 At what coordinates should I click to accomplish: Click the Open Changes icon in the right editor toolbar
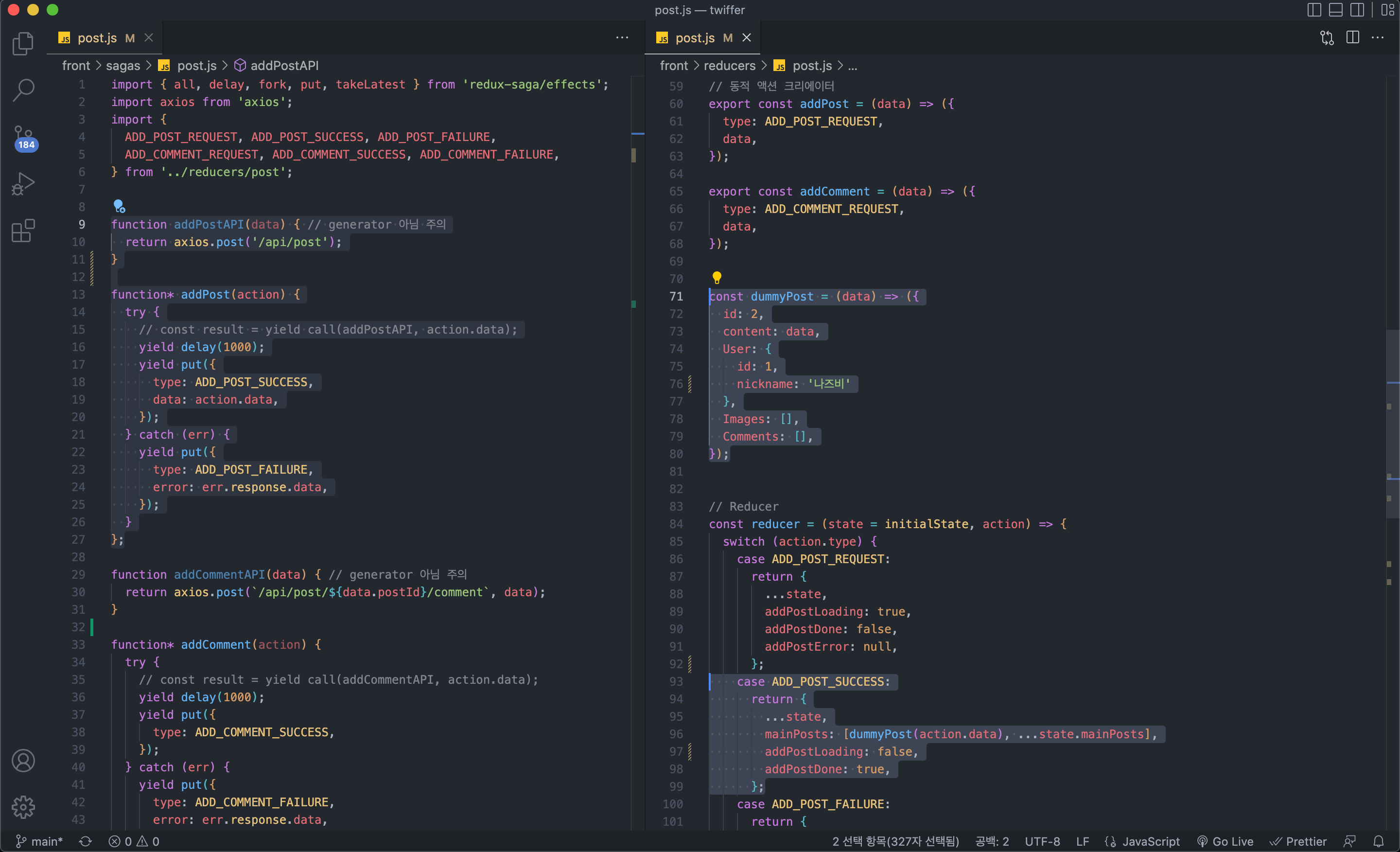point(1327,37)
